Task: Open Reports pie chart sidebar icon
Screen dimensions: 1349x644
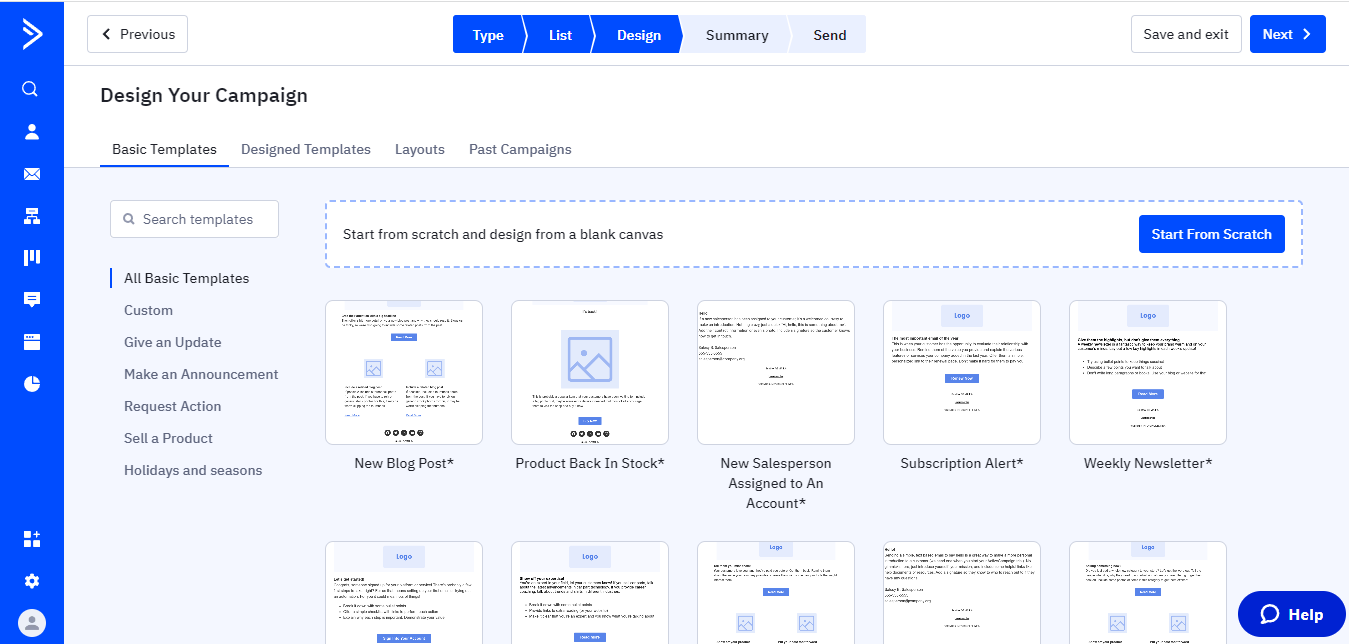Action: point(32,384)
